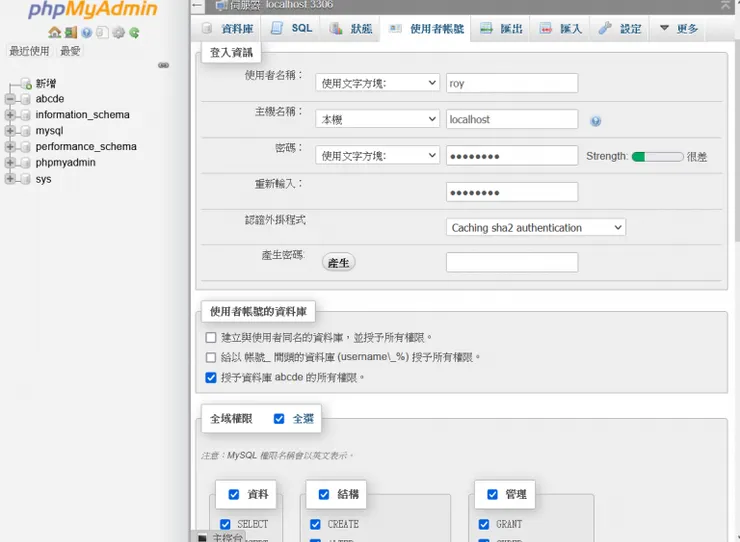Click the 重新輸入 re-type password field
This screenshot has width=740, height=542.
pyautogui.click(x=512, y=192)
